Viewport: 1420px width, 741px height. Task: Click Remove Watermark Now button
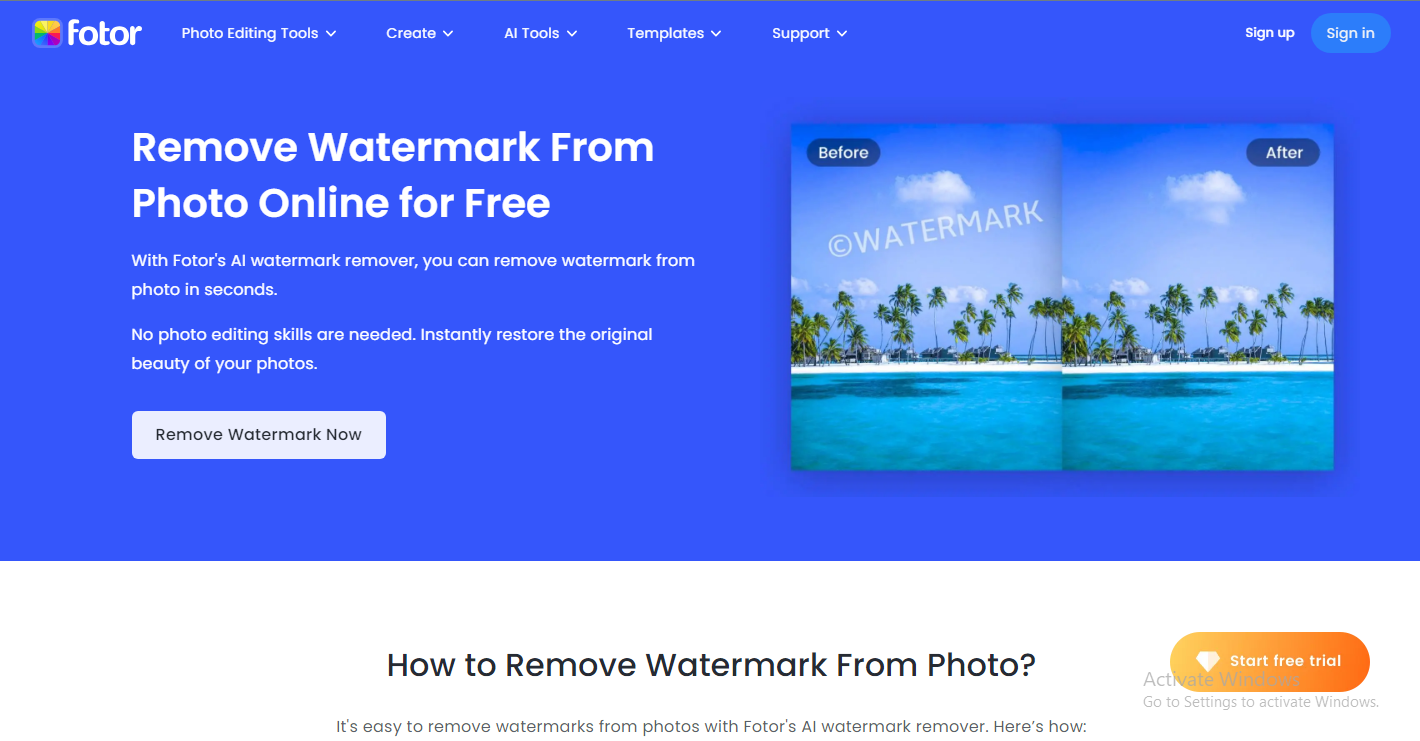259,435
